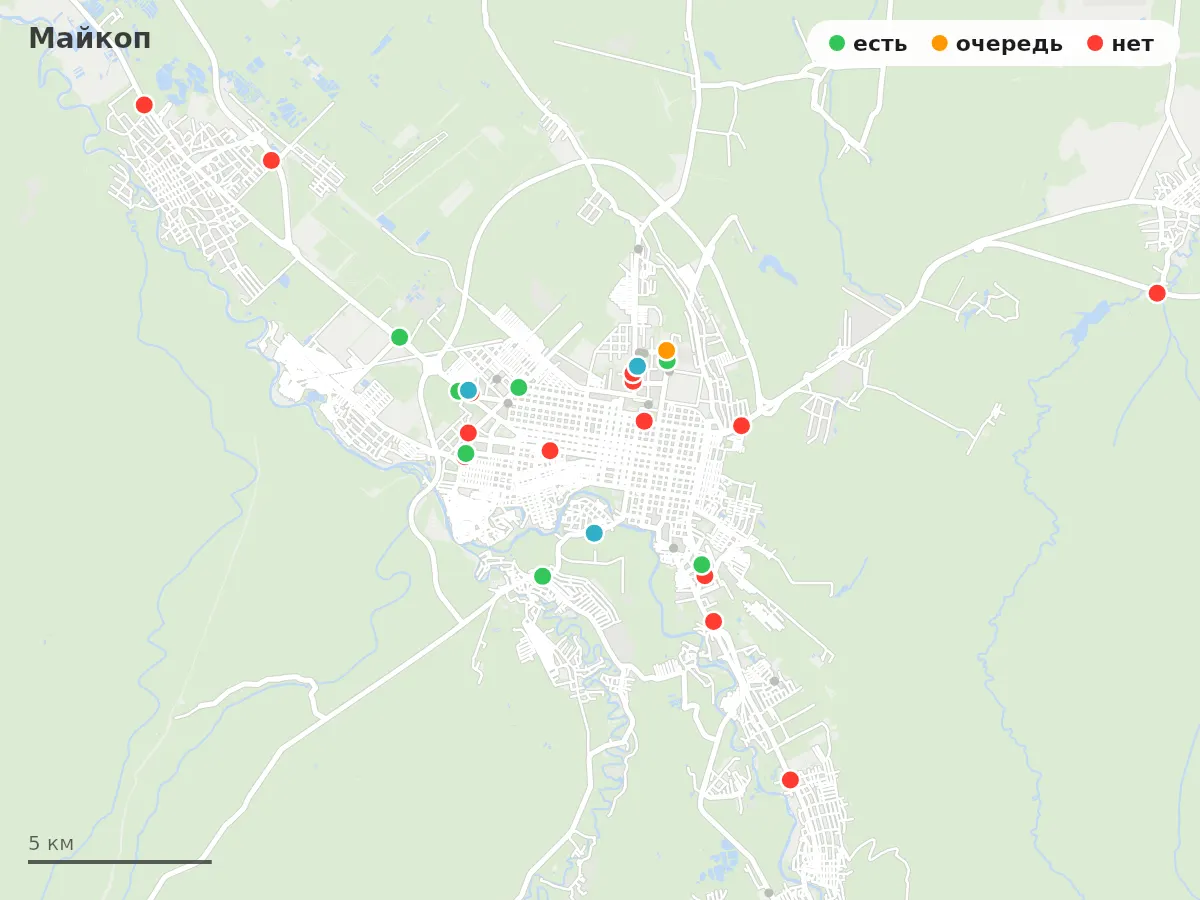Image resolution: width=1200 pixels, height=900 pixels.
Task: Click the red "нет" legend entry
Action: click(1120, 44)
